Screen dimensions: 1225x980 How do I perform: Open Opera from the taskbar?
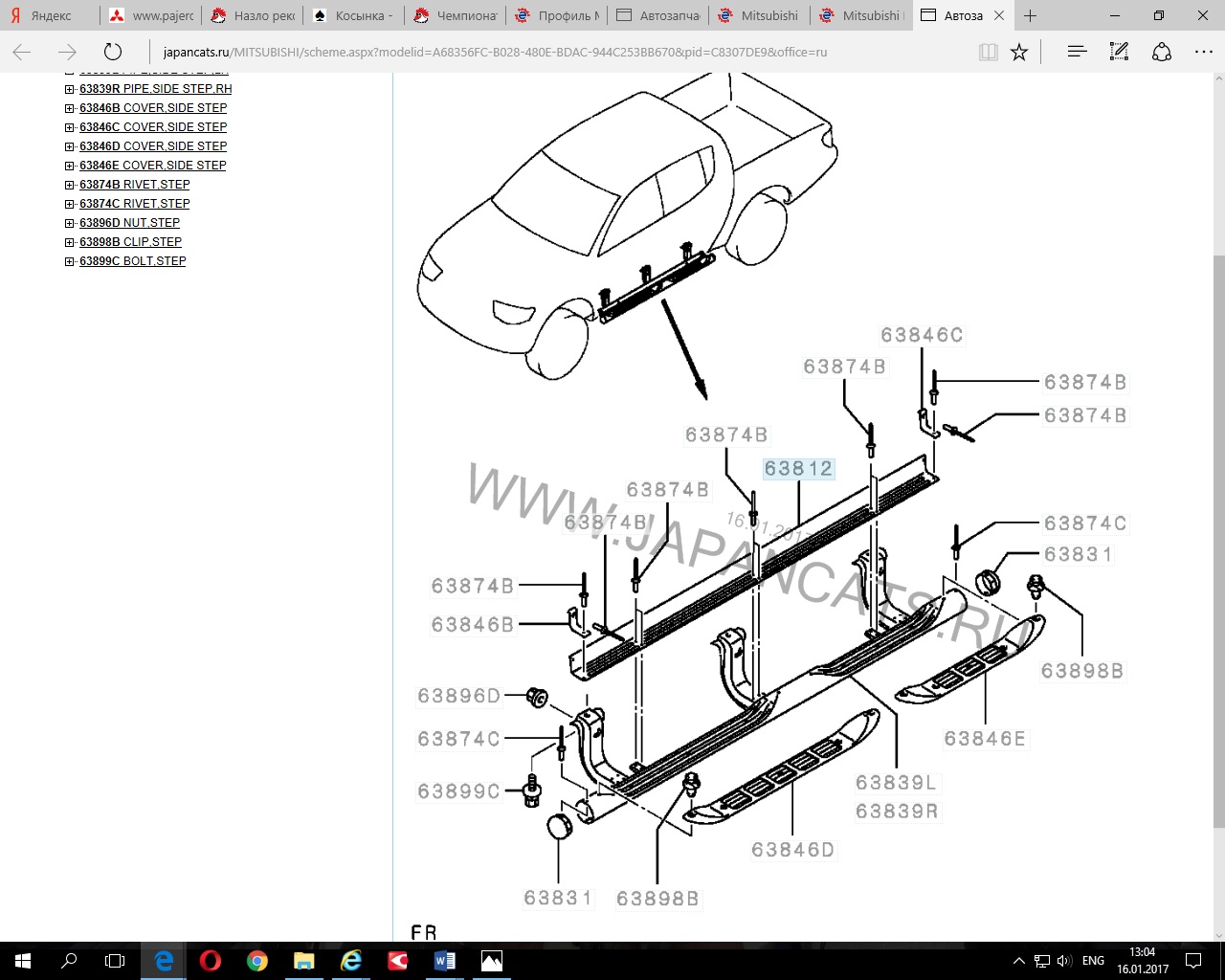click(x=211, y=960)
